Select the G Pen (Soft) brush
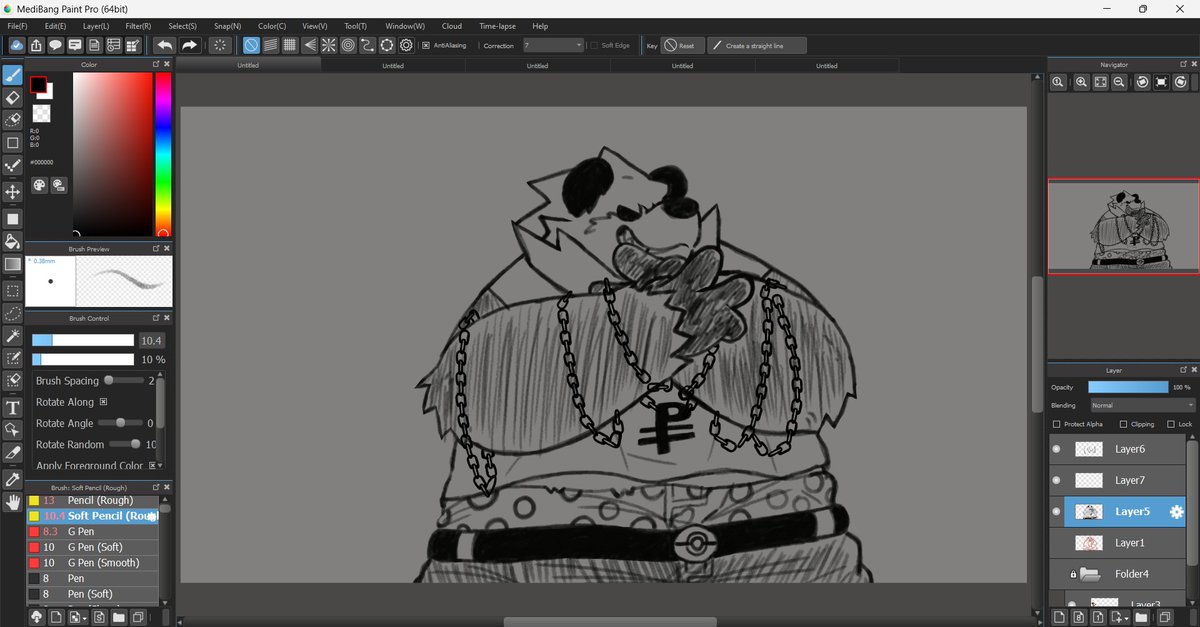Image resolution: width=1200 pixels, height=627 pixels. point(93,547)
